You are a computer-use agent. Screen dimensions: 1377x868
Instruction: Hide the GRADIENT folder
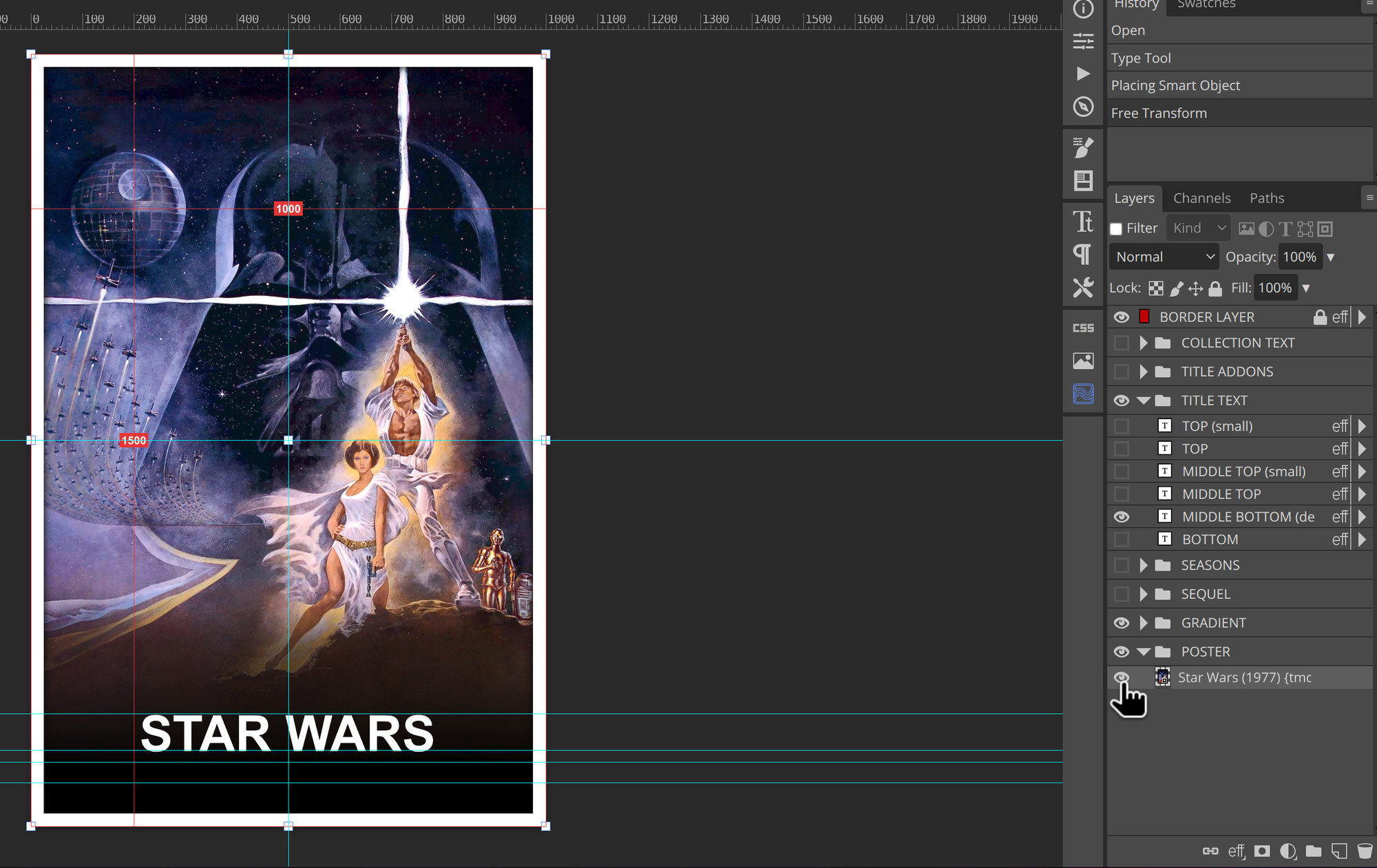tap(1122, 623)
